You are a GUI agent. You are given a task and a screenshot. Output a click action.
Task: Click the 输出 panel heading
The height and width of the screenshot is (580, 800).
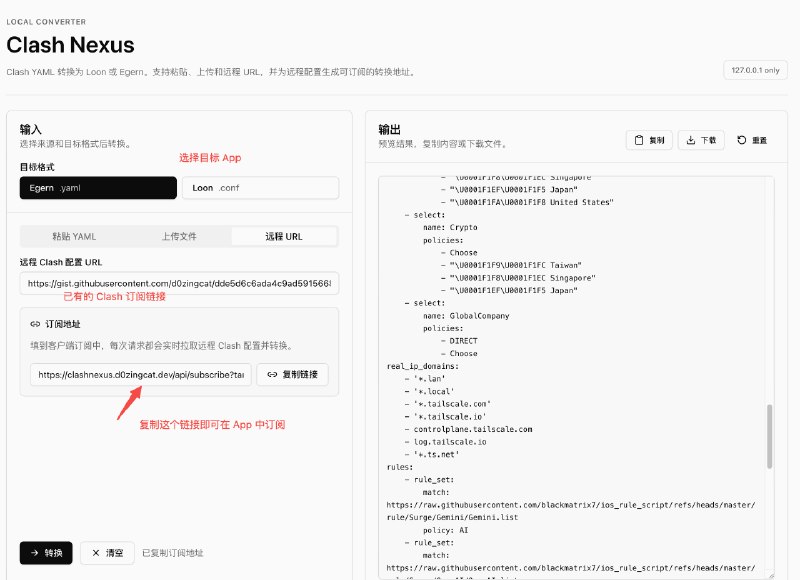click(x=389, y=129)
